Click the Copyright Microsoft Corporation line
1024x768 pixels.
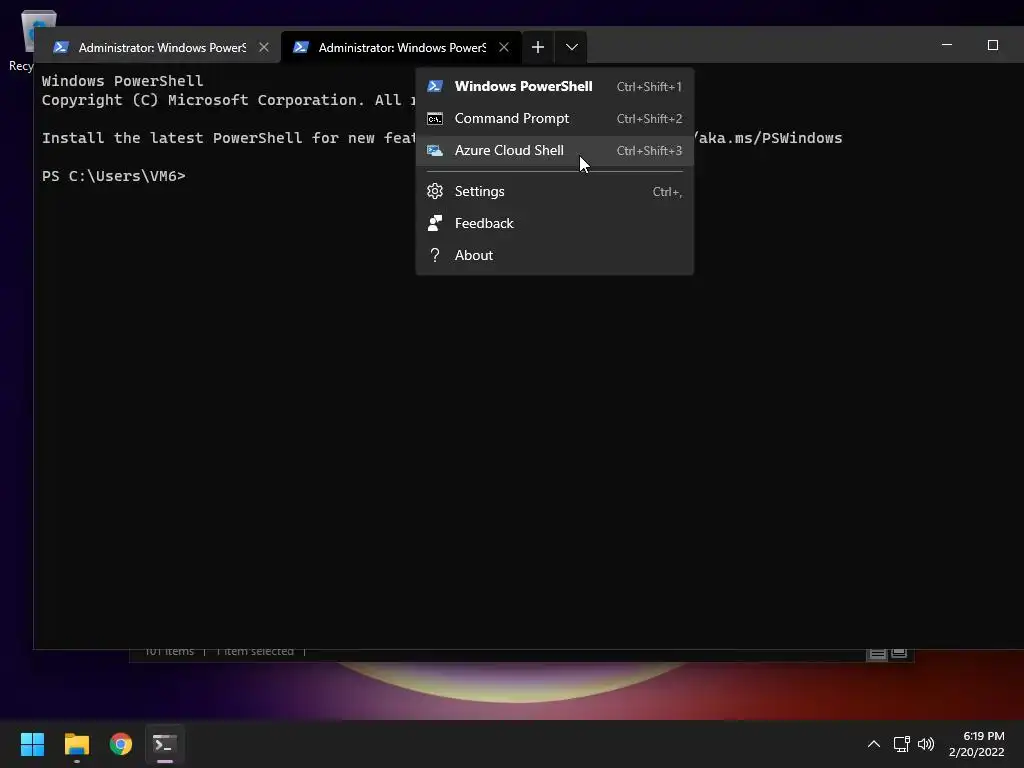[x=229, y=100]
